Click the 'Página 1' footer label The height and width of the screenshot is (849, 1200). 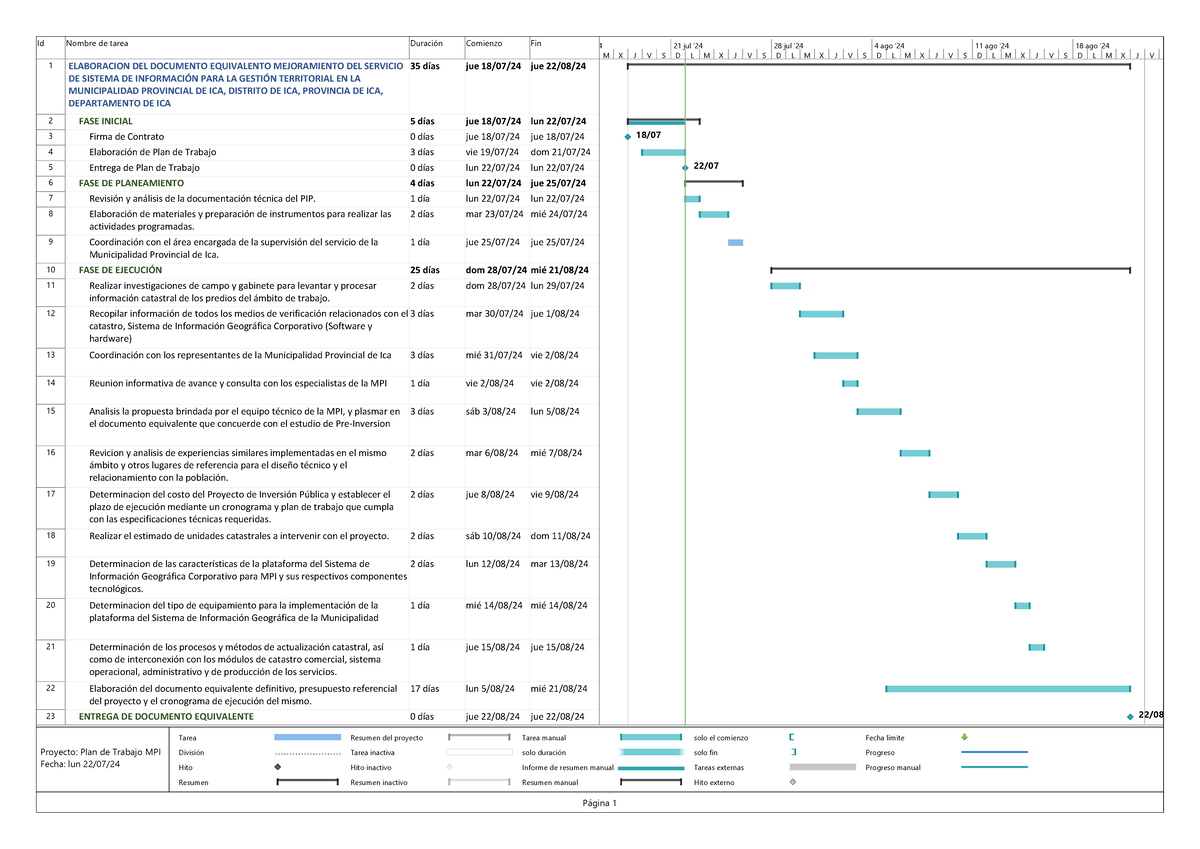tap(600, 803)
